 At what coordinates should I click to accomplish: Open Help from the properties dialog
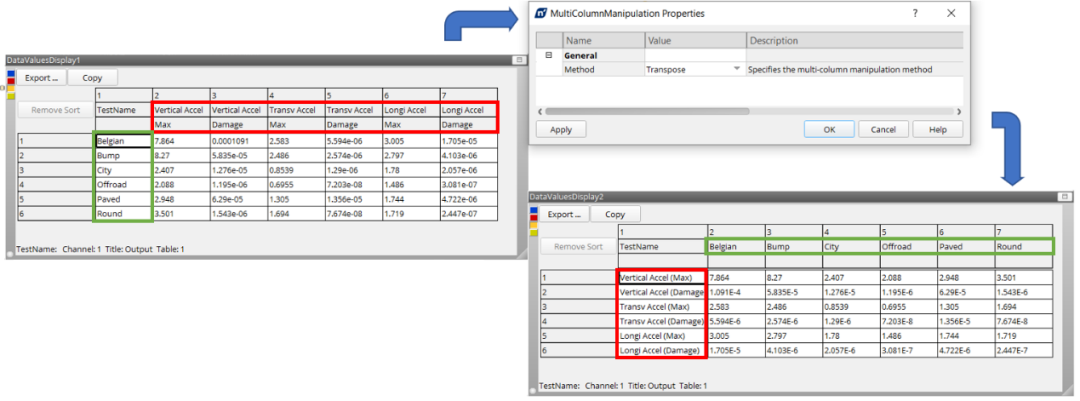937,130
